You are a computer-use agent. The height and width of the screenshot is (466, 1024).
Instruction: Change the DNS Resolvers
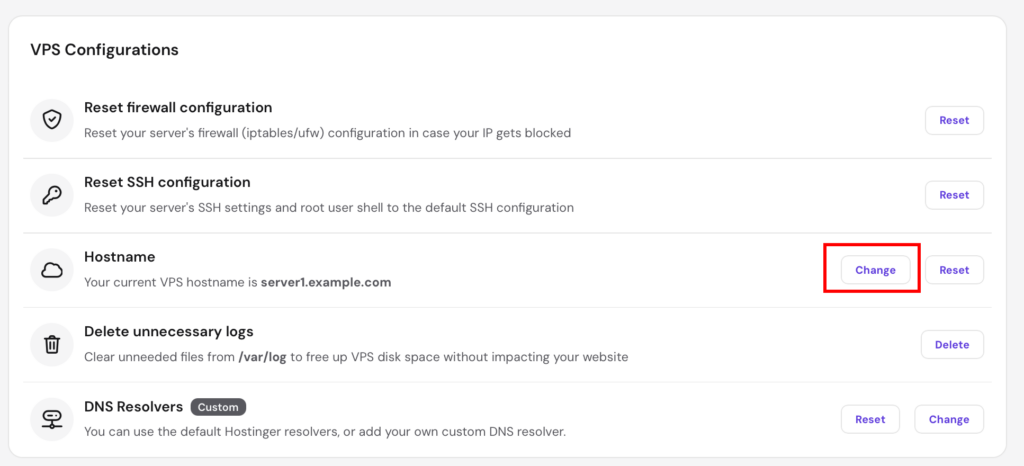[x=949, y=419]
